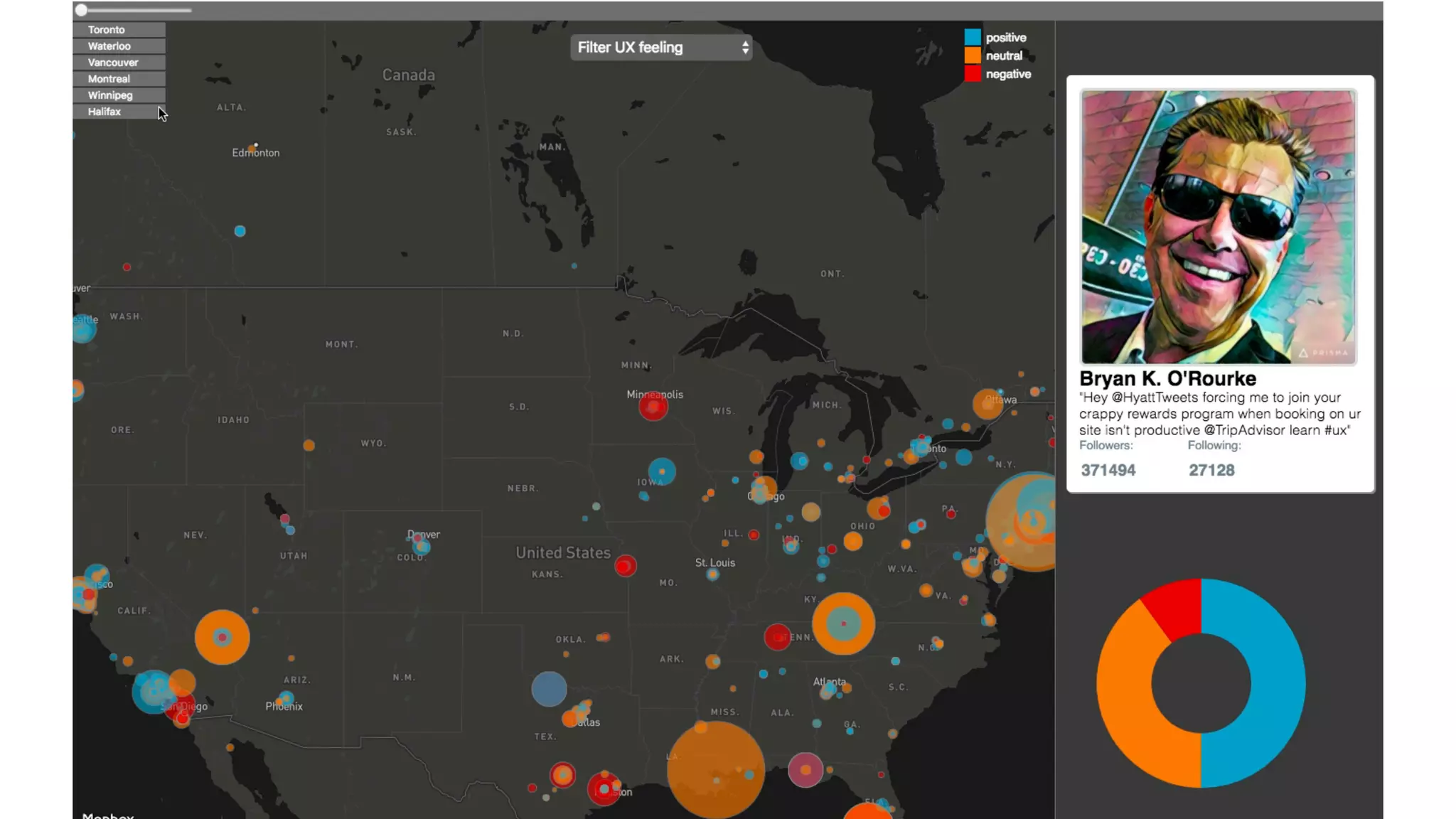1456x819 pixels.
Task: Click the Toronto city button
Action: click(119, 30)
